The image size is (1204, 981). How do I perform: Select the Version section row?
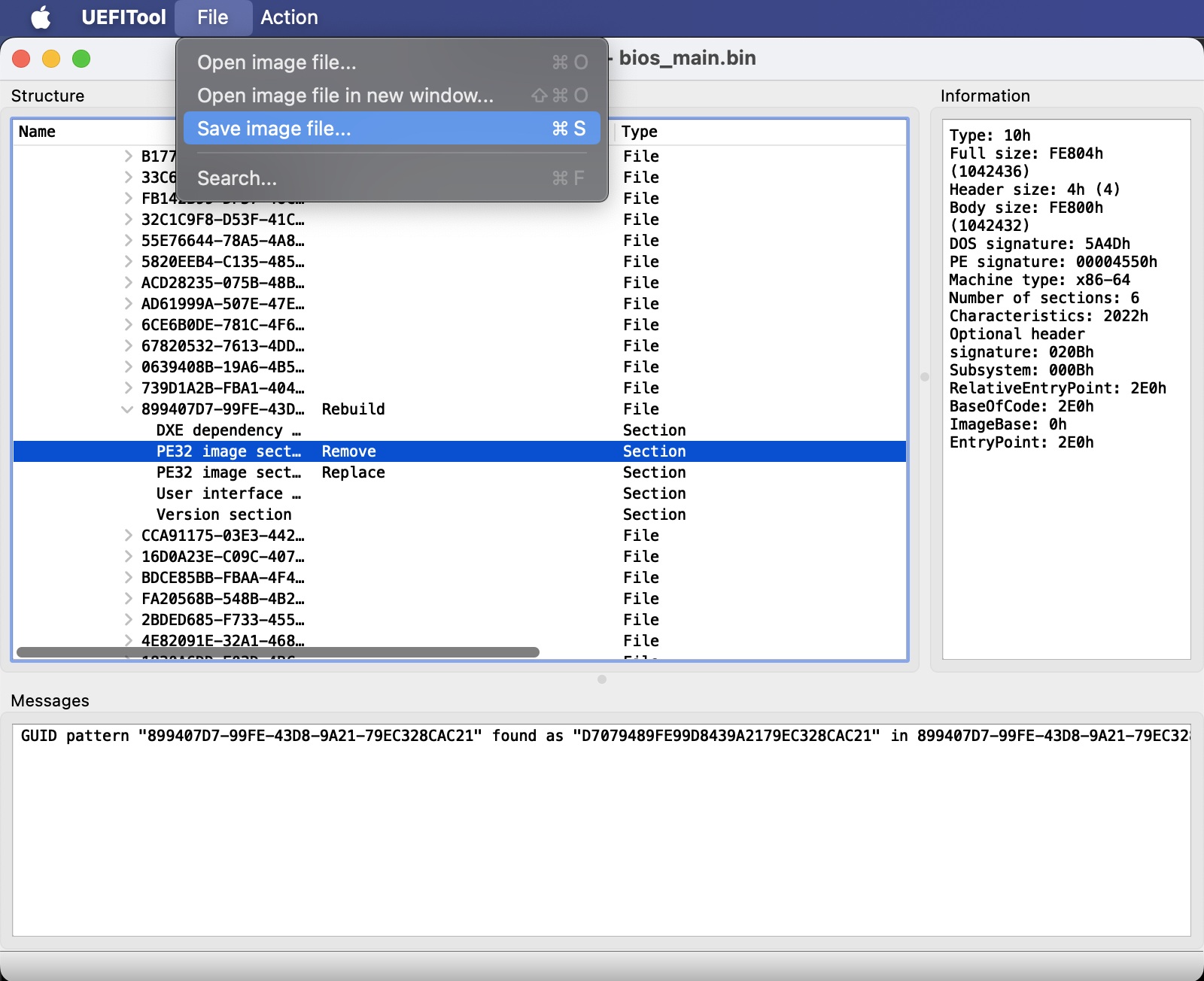[x=459, y=515]
